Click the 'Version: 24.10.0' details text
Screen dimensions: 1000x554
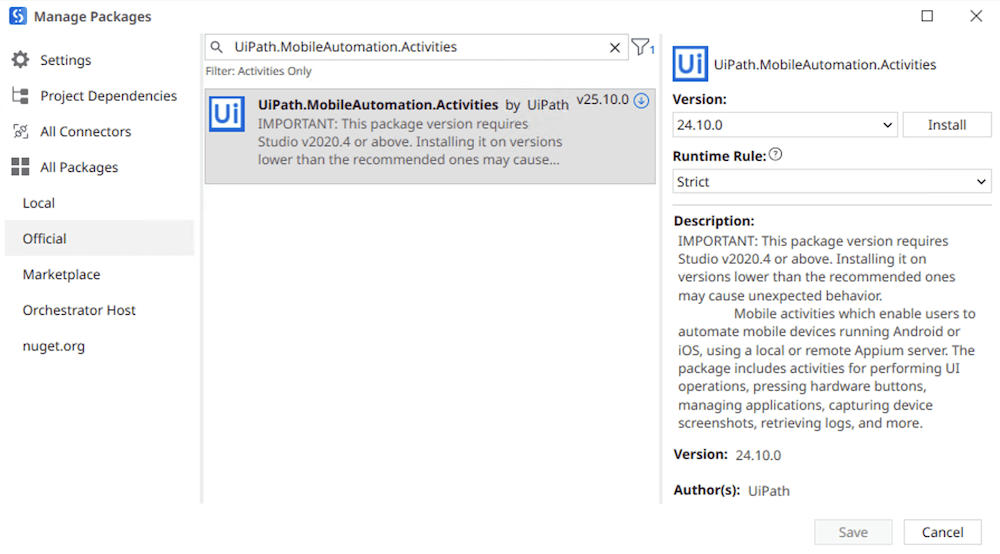[727, 455]
